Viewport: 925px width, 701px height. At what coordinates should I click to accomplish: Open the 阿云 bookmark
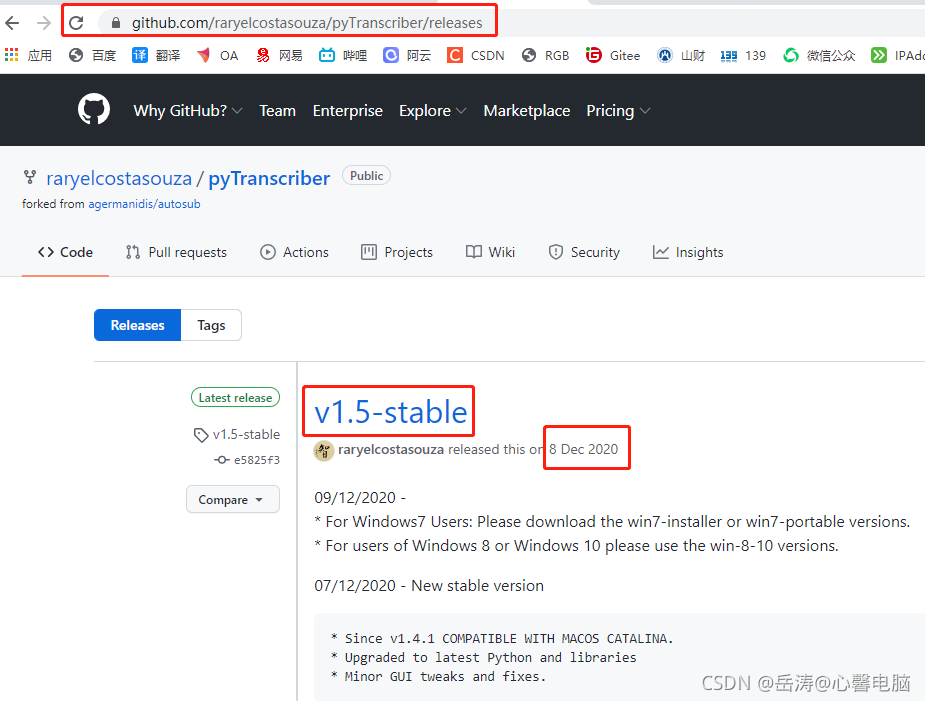407,55
